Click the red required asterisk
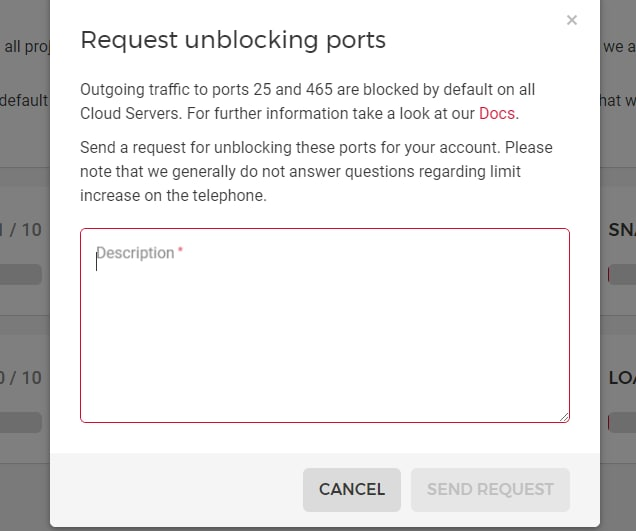This screenshot has height=531, width=636. [180, 252]
